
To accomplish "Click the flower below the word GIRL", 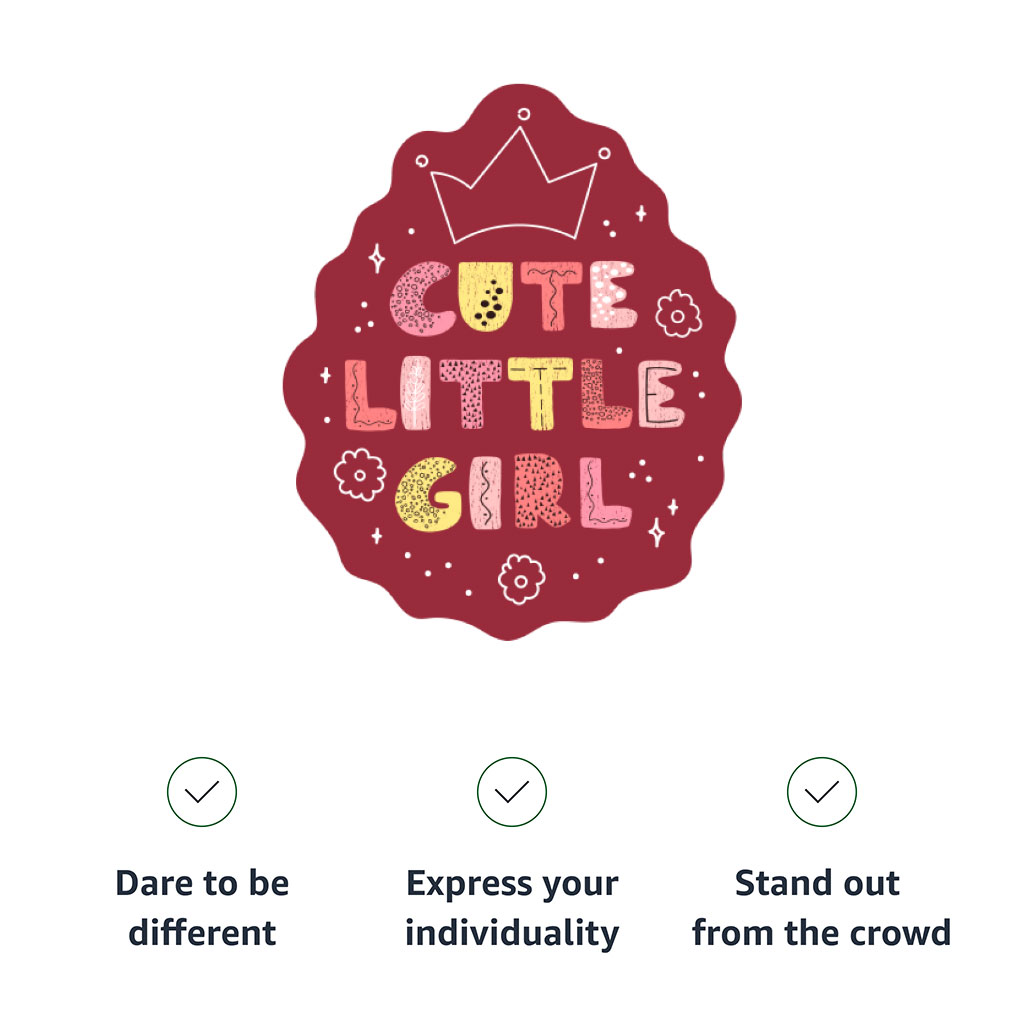I will tap(521, 579).
